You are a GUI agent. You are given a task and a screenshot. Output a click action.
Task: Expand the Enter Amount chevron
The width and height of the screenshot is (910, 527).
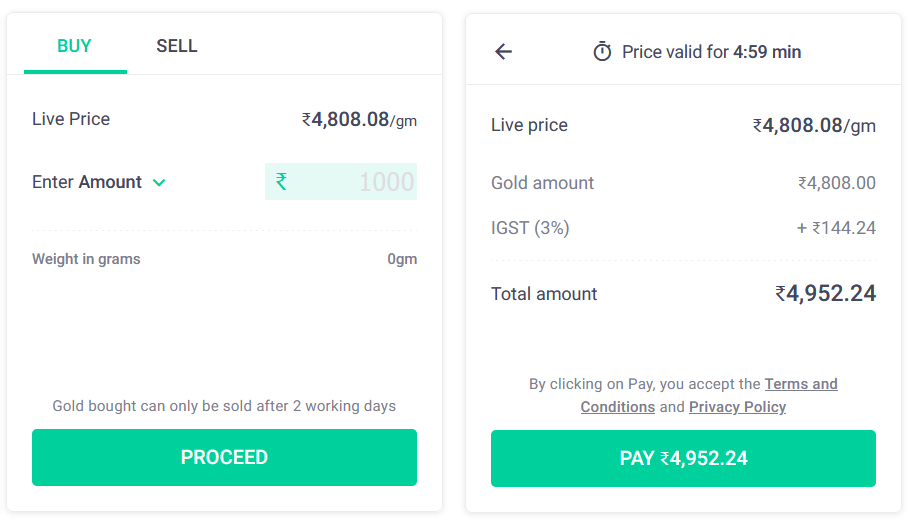click(159, 183)
